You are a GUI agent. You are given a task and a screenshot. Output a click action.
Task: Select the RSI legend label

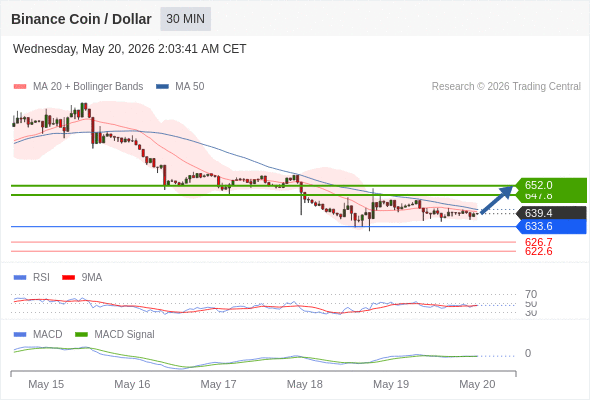[x=41, y=278]
